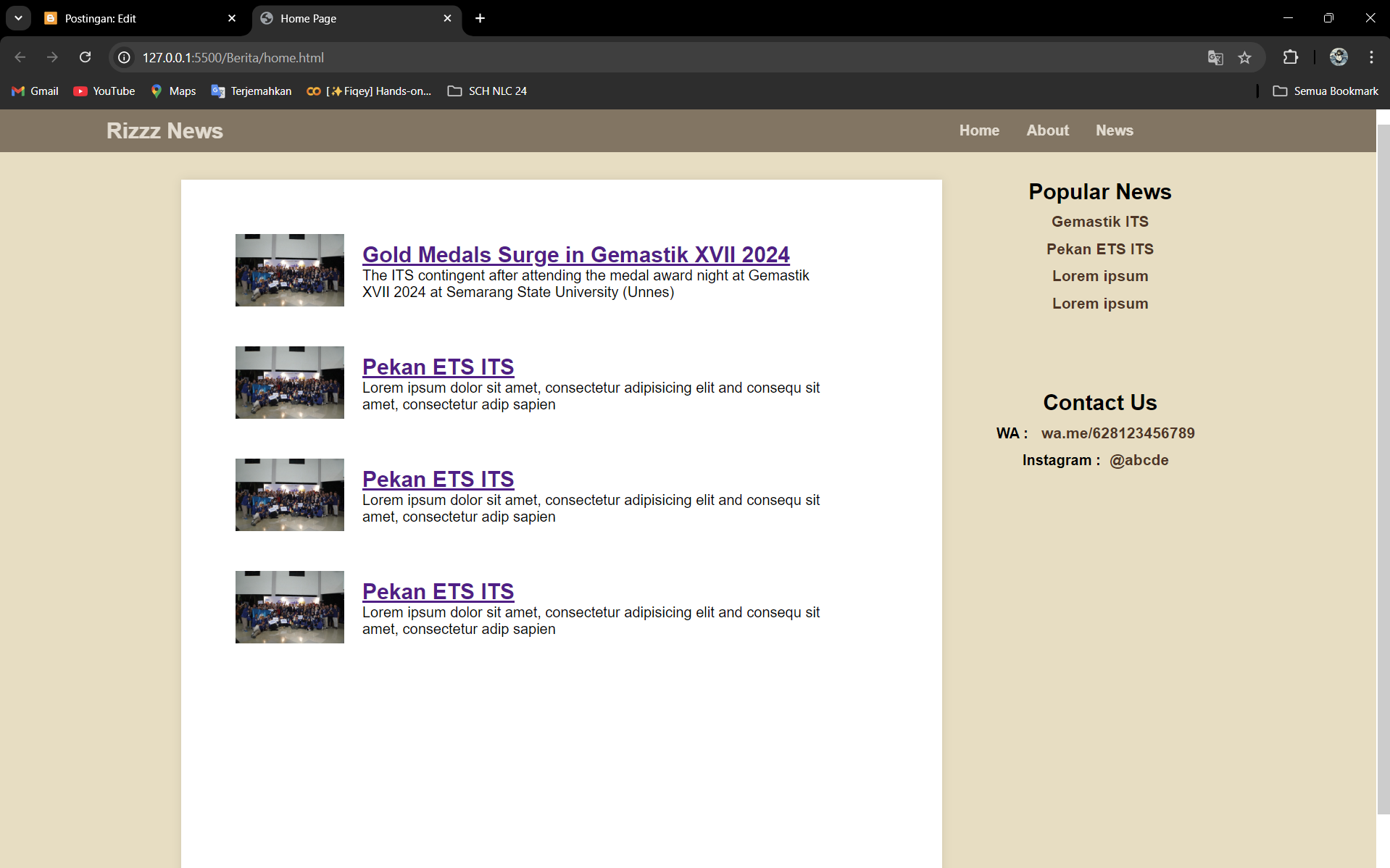
Task: Reload the current page
Action: (85, 57)
